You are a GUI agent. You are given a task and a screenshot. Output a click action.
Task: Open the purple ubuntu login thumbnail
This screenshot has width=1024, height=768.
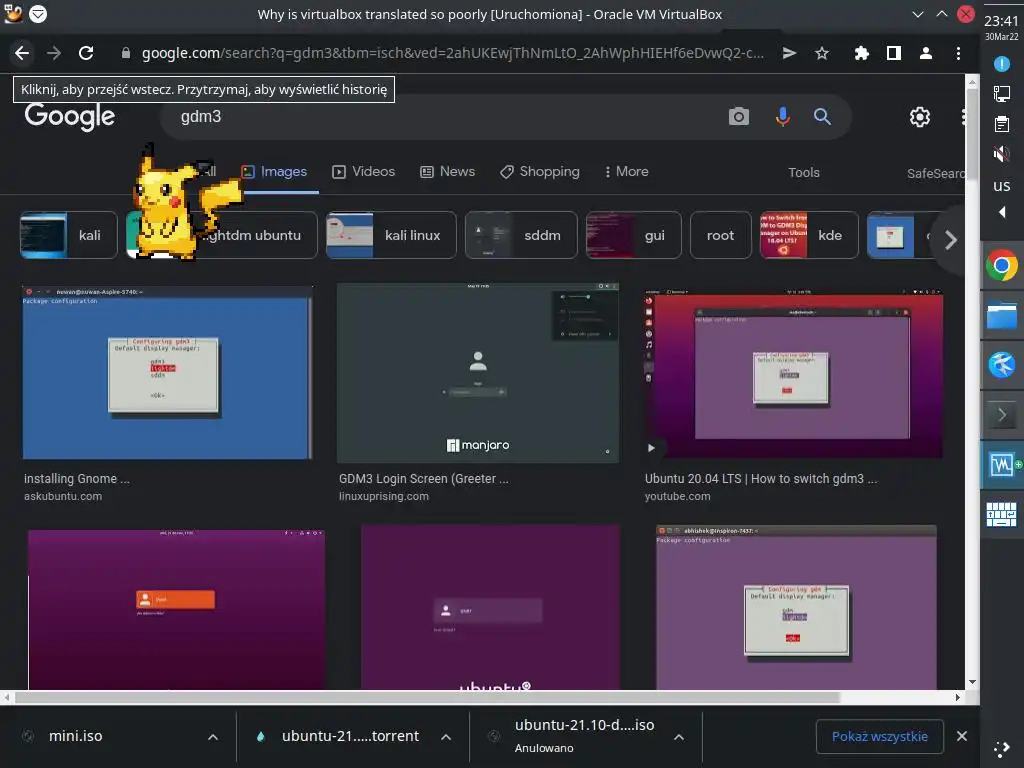(x=490, y=607)
